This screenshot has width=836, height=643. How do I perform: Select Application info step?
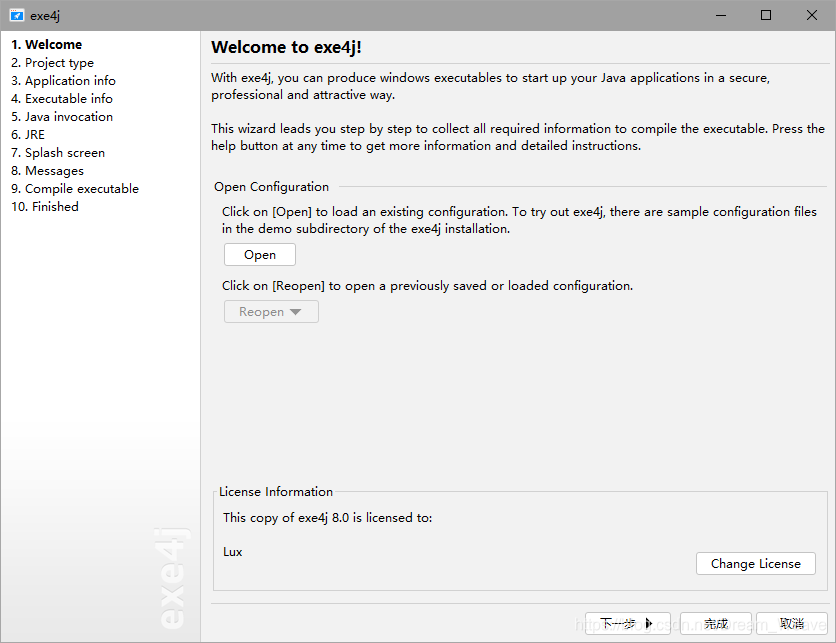click(63, 81)
